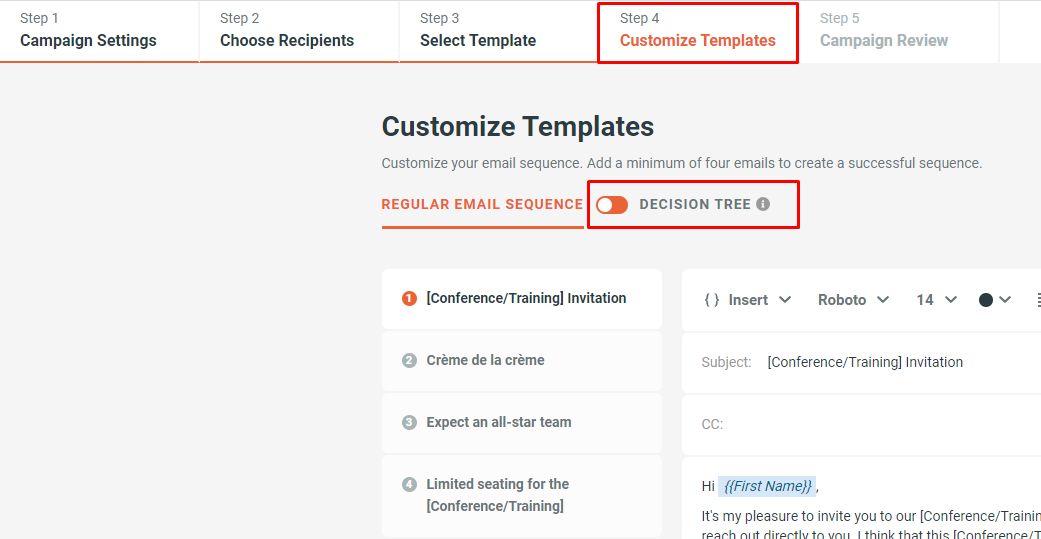Viewport: 1041px width, 539px height.
Task: Click the {{First Name}} variable tag
Action: (x=768, y=486)
